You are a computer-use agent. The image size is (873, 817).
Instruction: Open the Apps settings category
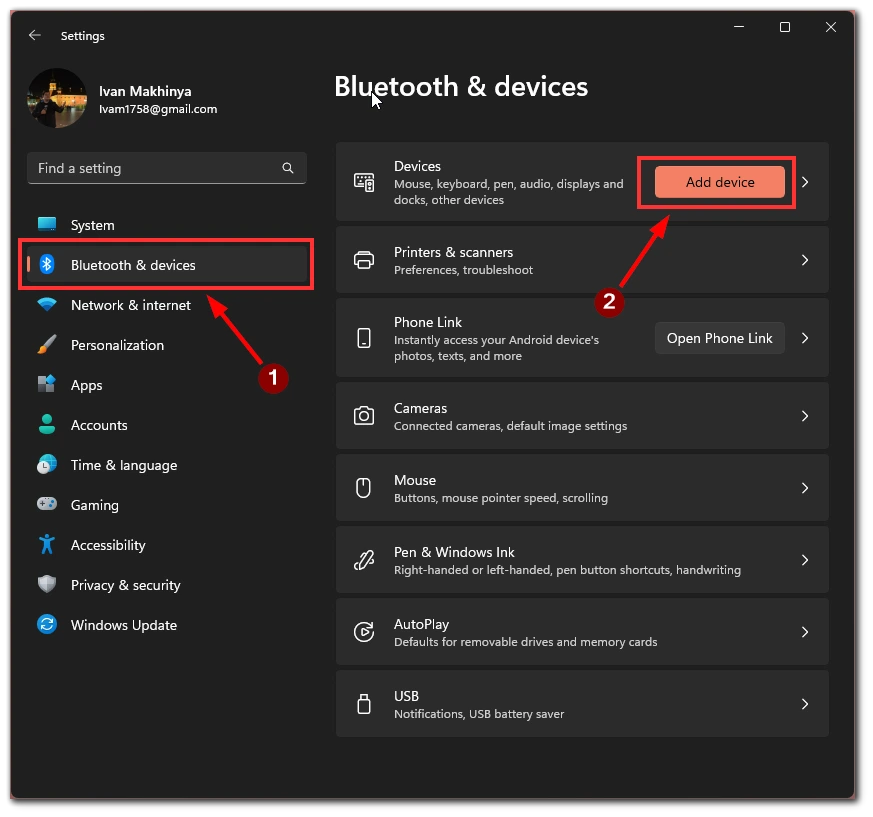(167, 385)
